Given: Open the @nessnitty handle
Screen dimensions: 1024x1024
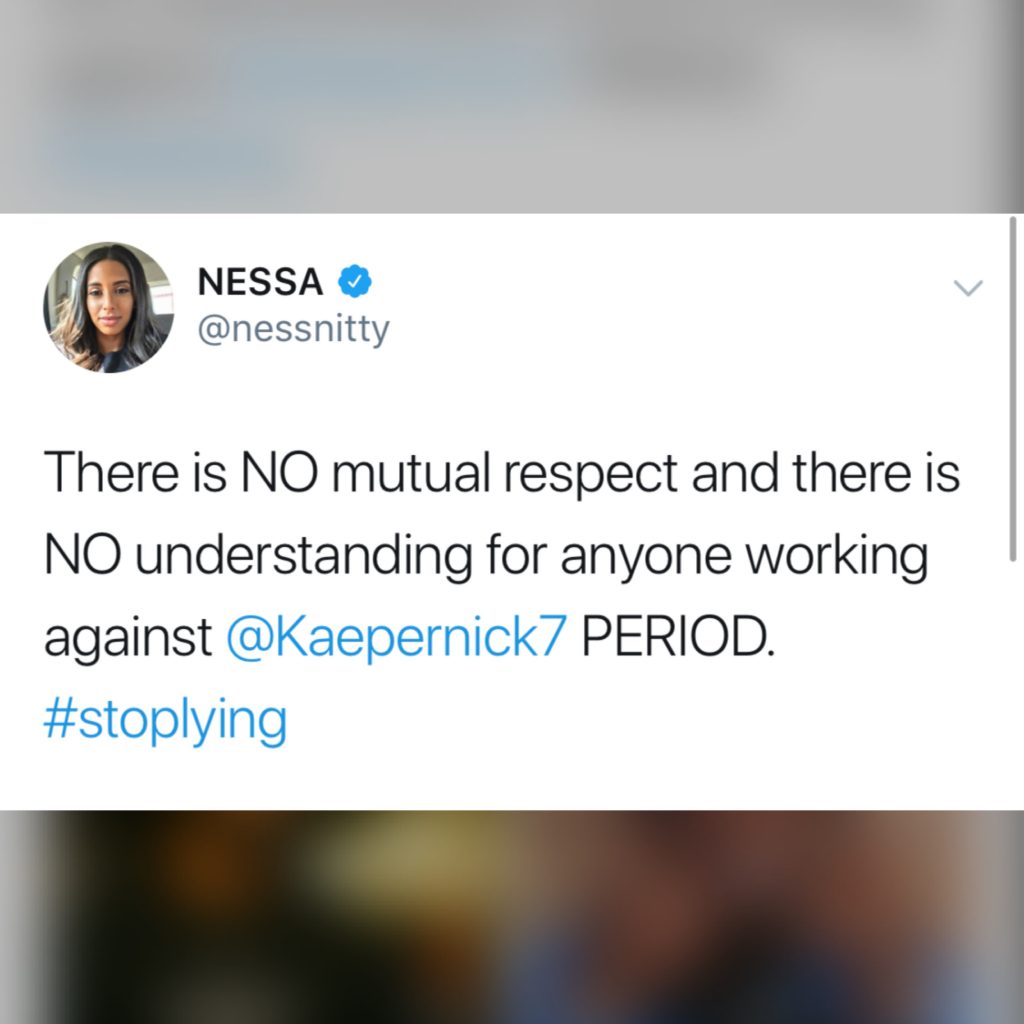Looking at the screenshot, I should [x=293, y=329].
